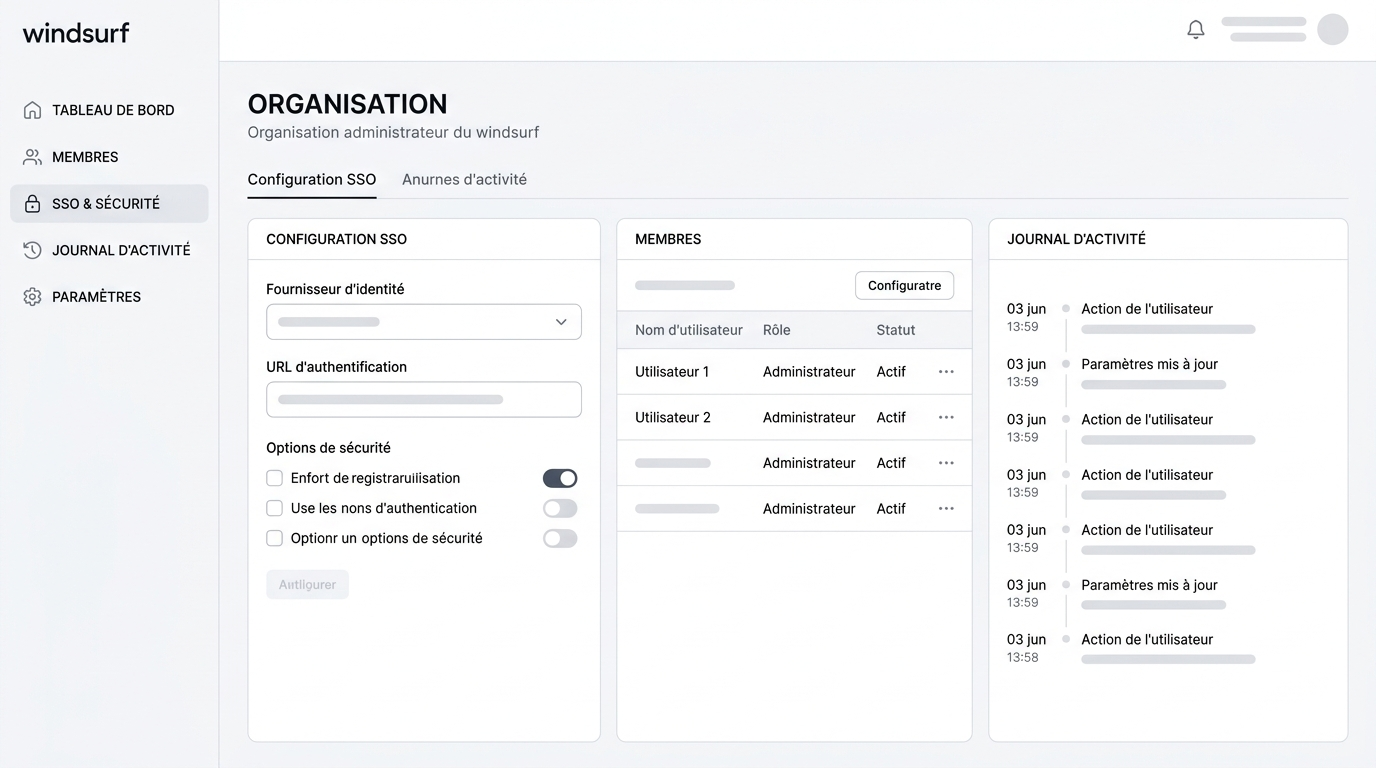The image size is (1376, 768).
Task: Check the Enfort de registraruiisation checkbox
Action: tap(274, 478)
